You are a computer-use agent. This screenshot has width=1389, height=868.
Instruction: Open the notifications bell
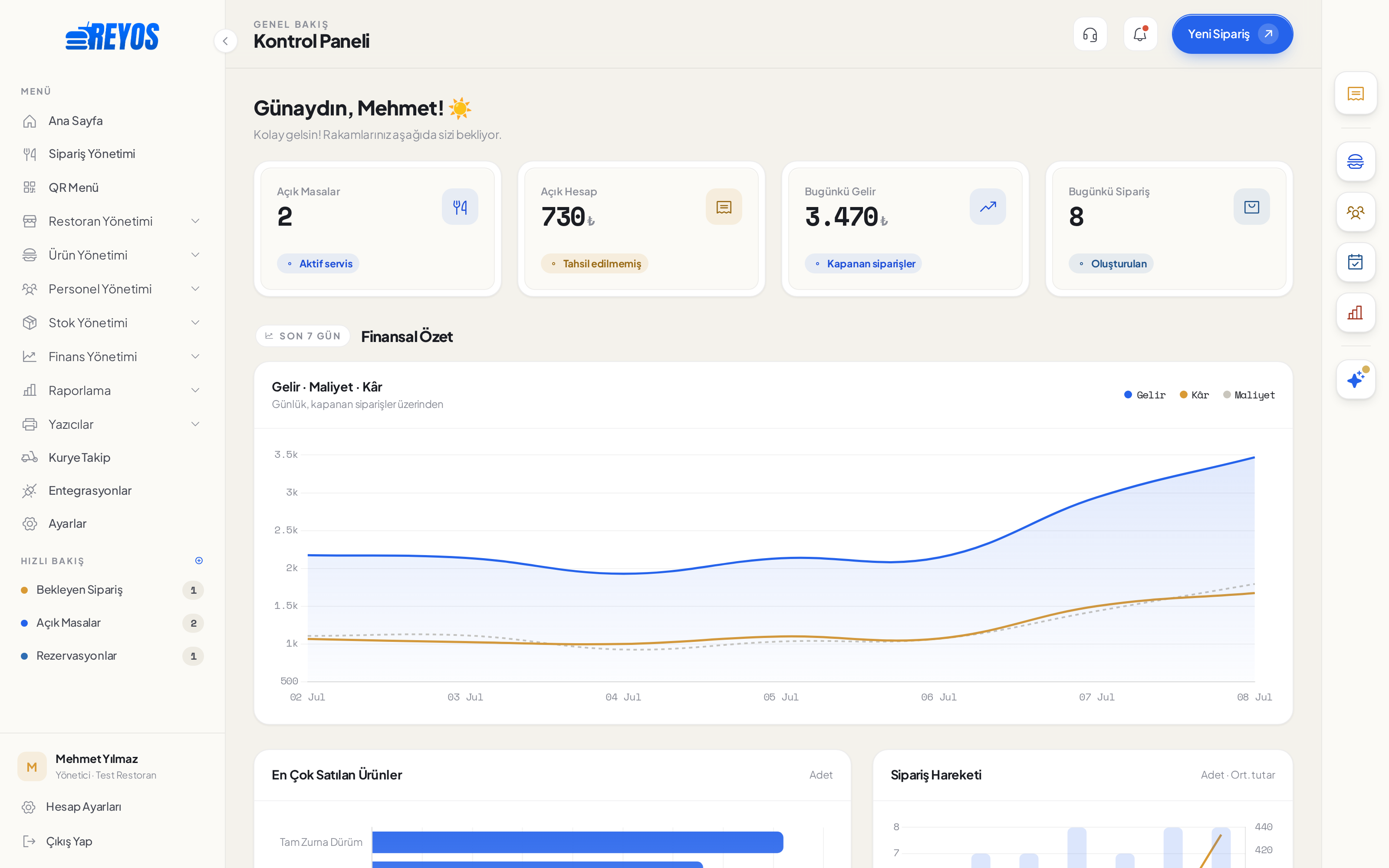click(x=1140, y=34)
